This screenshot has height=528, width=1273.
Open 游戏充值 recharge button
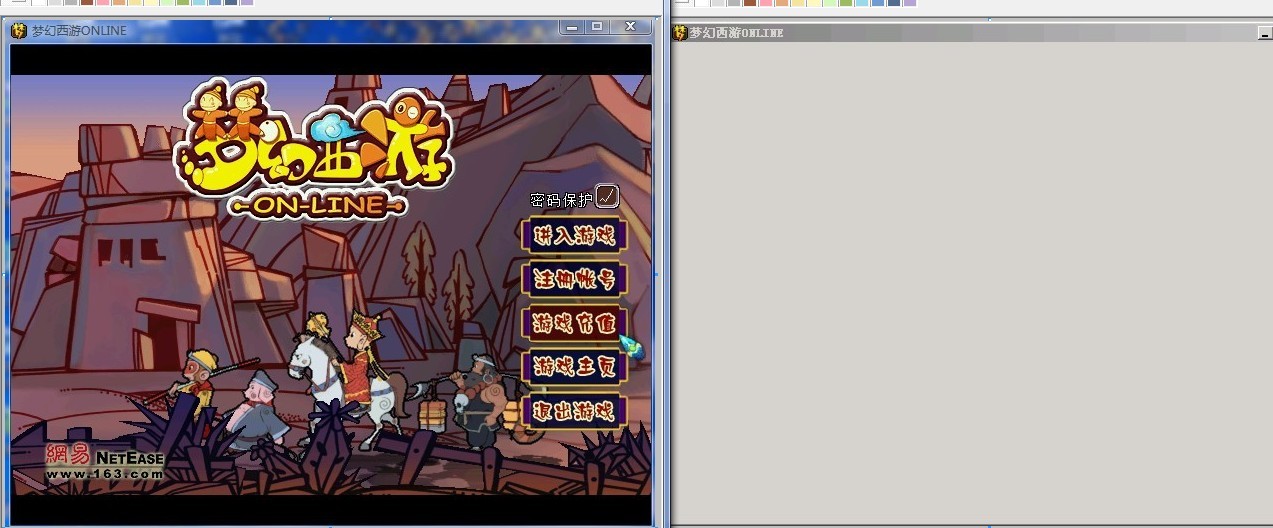pos(574,323)
